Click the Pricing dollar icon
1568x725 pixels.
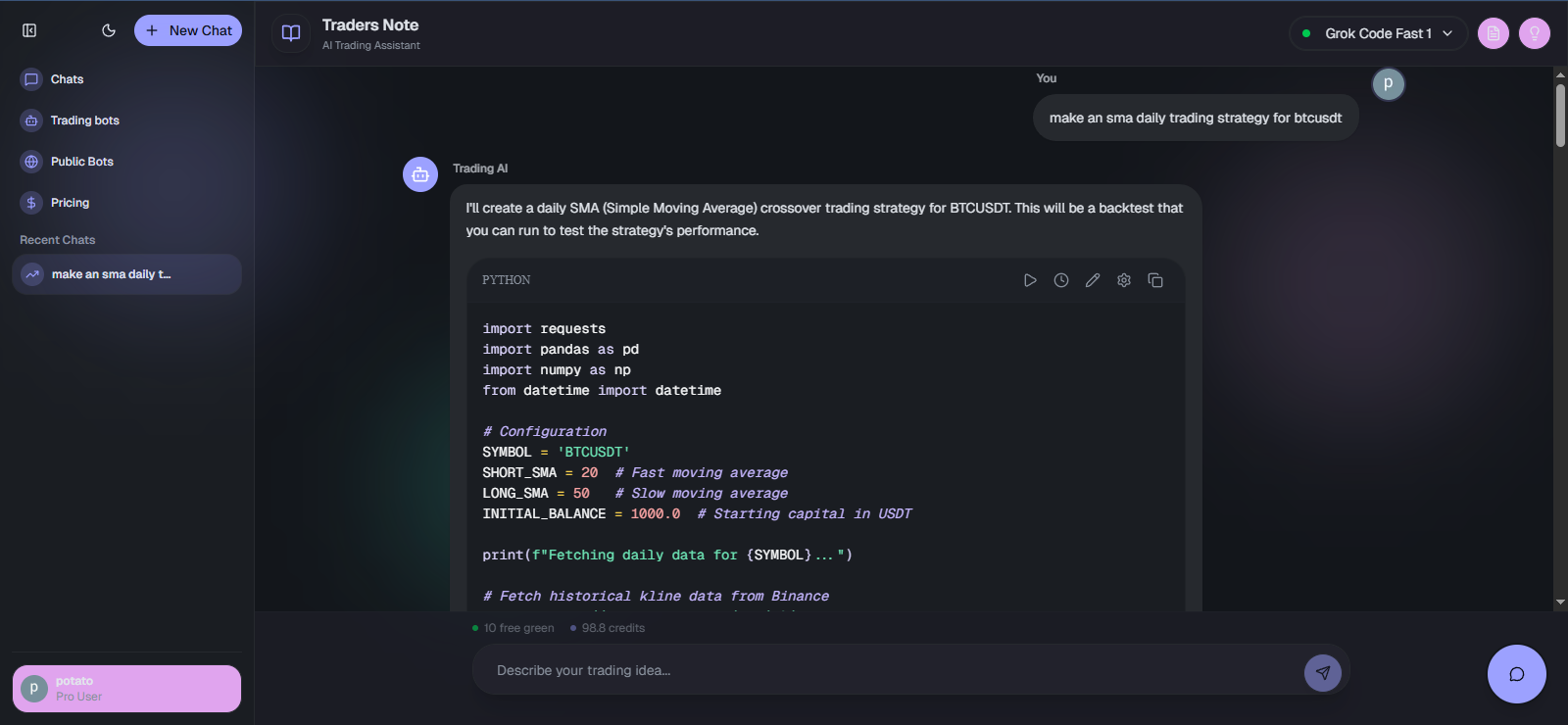31,203
